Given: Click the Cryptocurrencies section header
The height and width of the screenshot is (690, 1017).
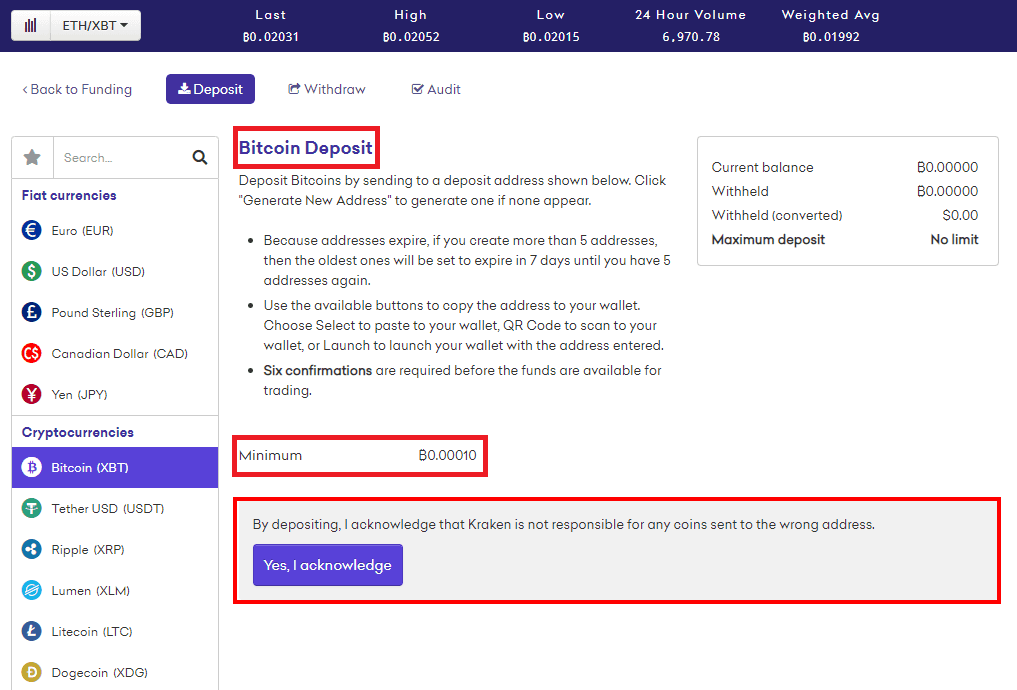Looking at the screenshot, I should click(x=78, y=433).
